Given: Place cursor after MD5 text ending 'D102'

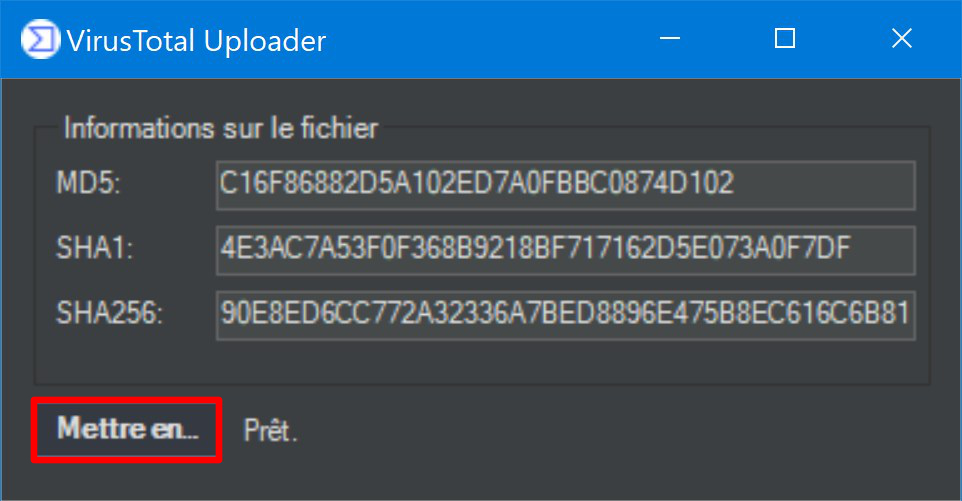Looking at the screenshot, I should point(737,185).
